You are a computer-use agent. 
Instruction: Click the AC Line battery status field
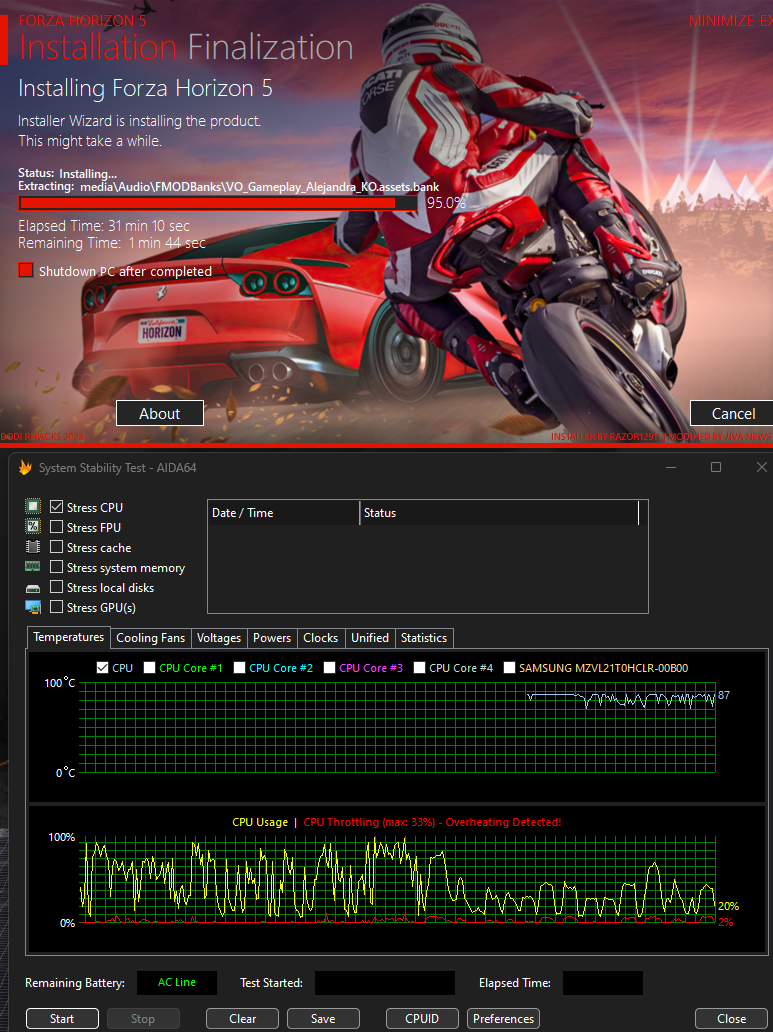pos(176,983)
